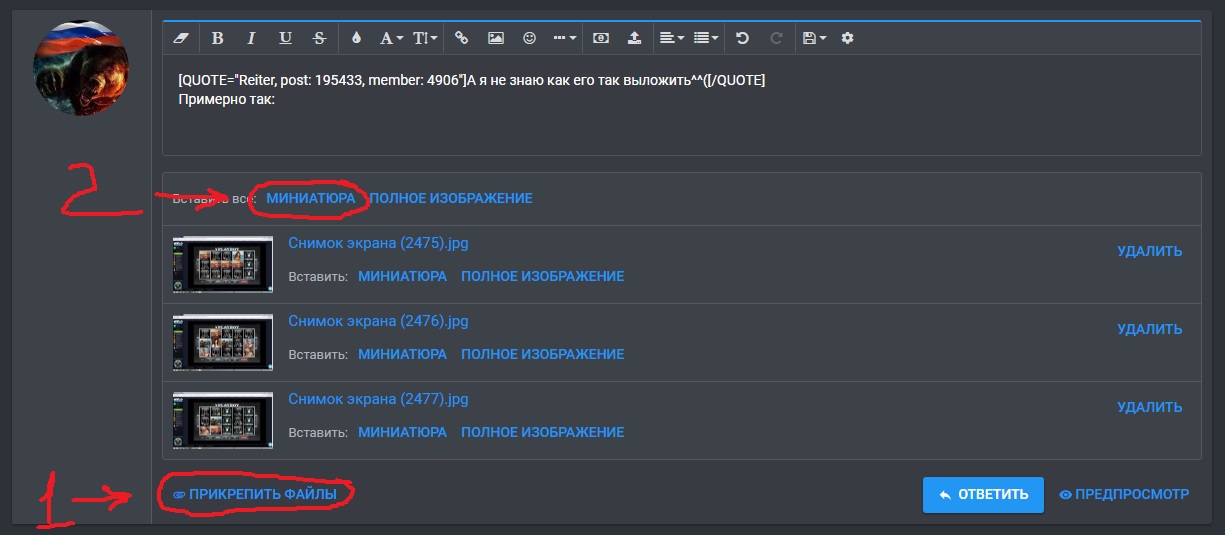
Task: Click the Redo arrow icon
Action: 776,38
